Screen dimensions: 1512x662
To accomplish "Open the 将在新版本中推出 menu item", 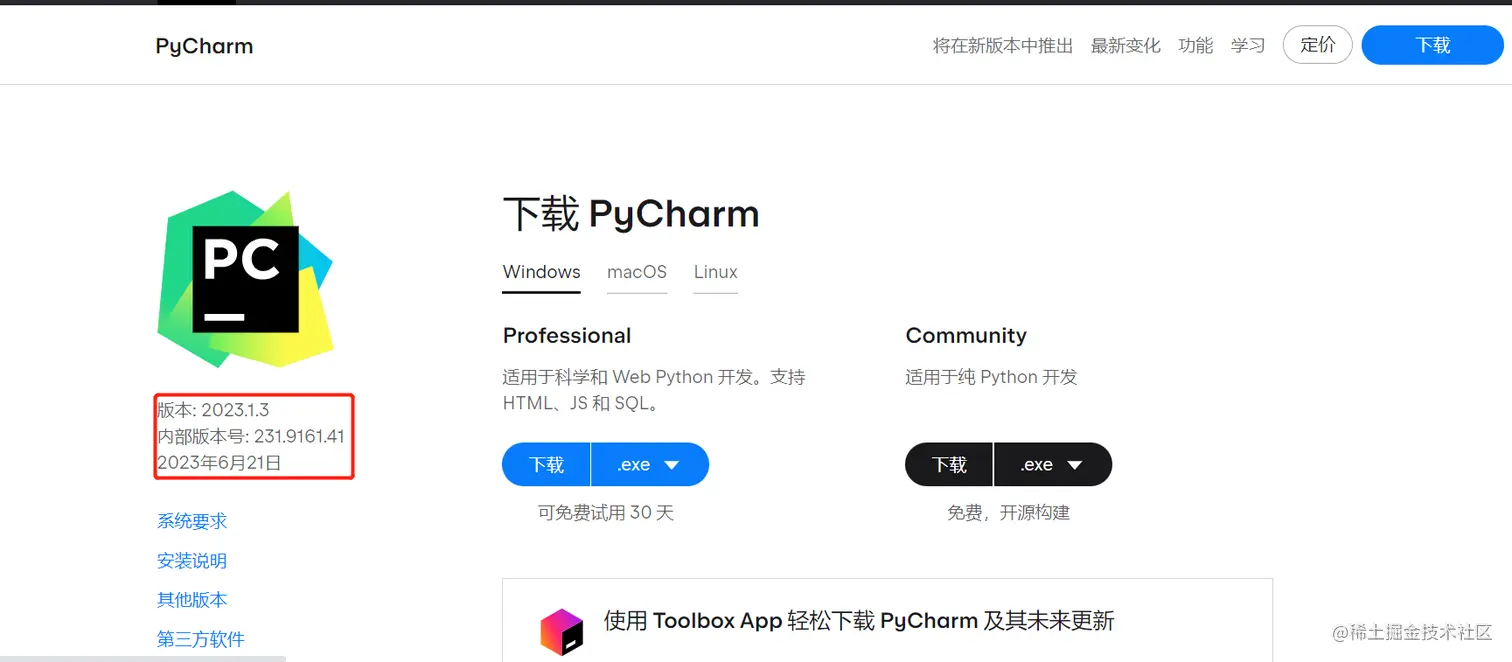I will tap(1003, 46).
